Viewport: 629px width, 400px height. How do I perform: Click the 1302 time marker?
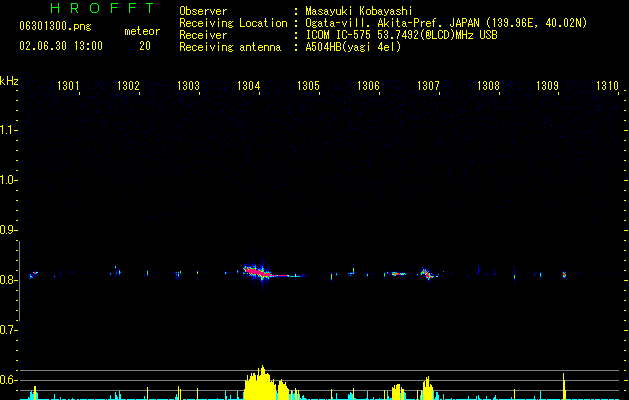[128, 86]
